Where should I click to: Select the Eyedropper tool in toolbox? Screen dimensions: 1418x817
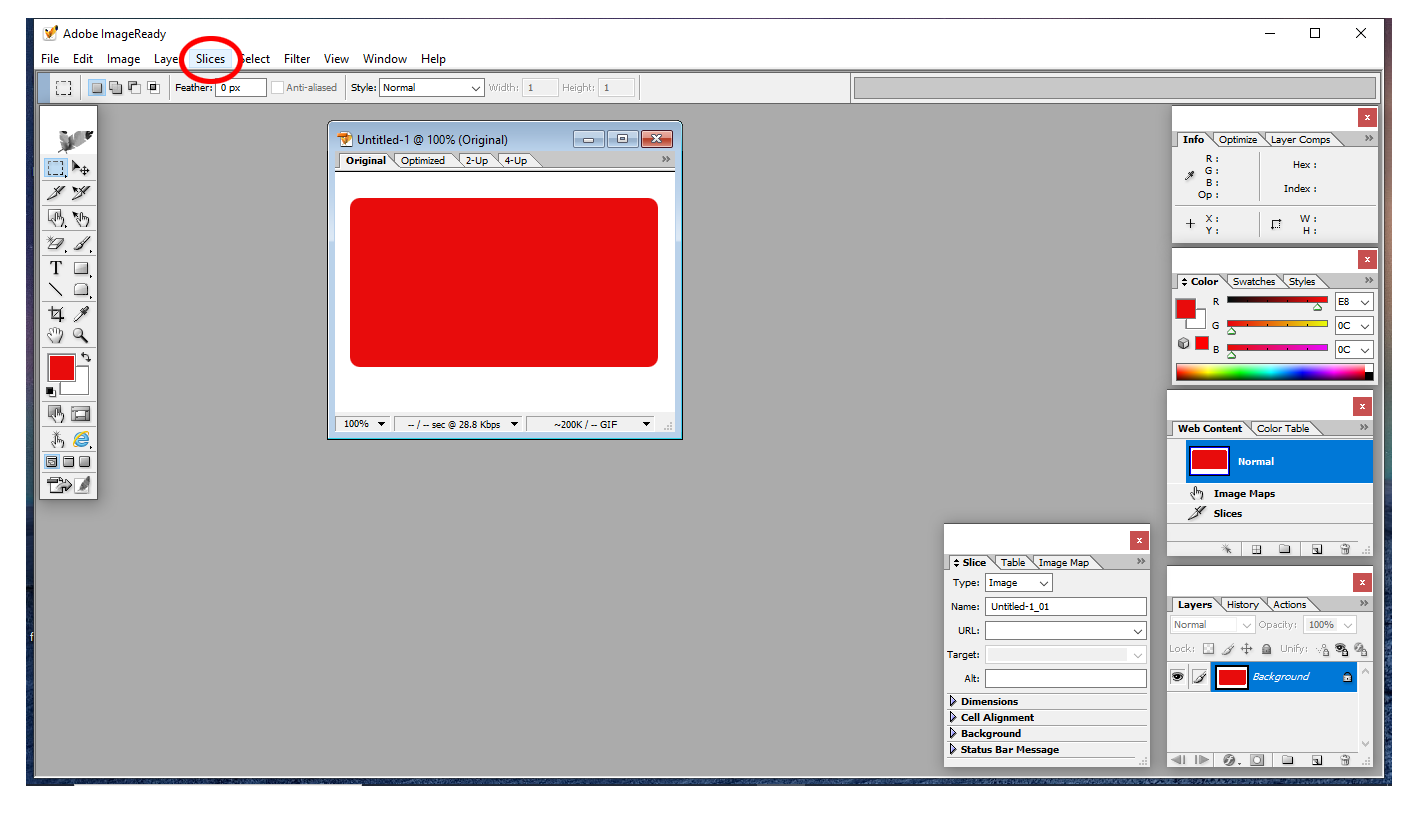81,314
